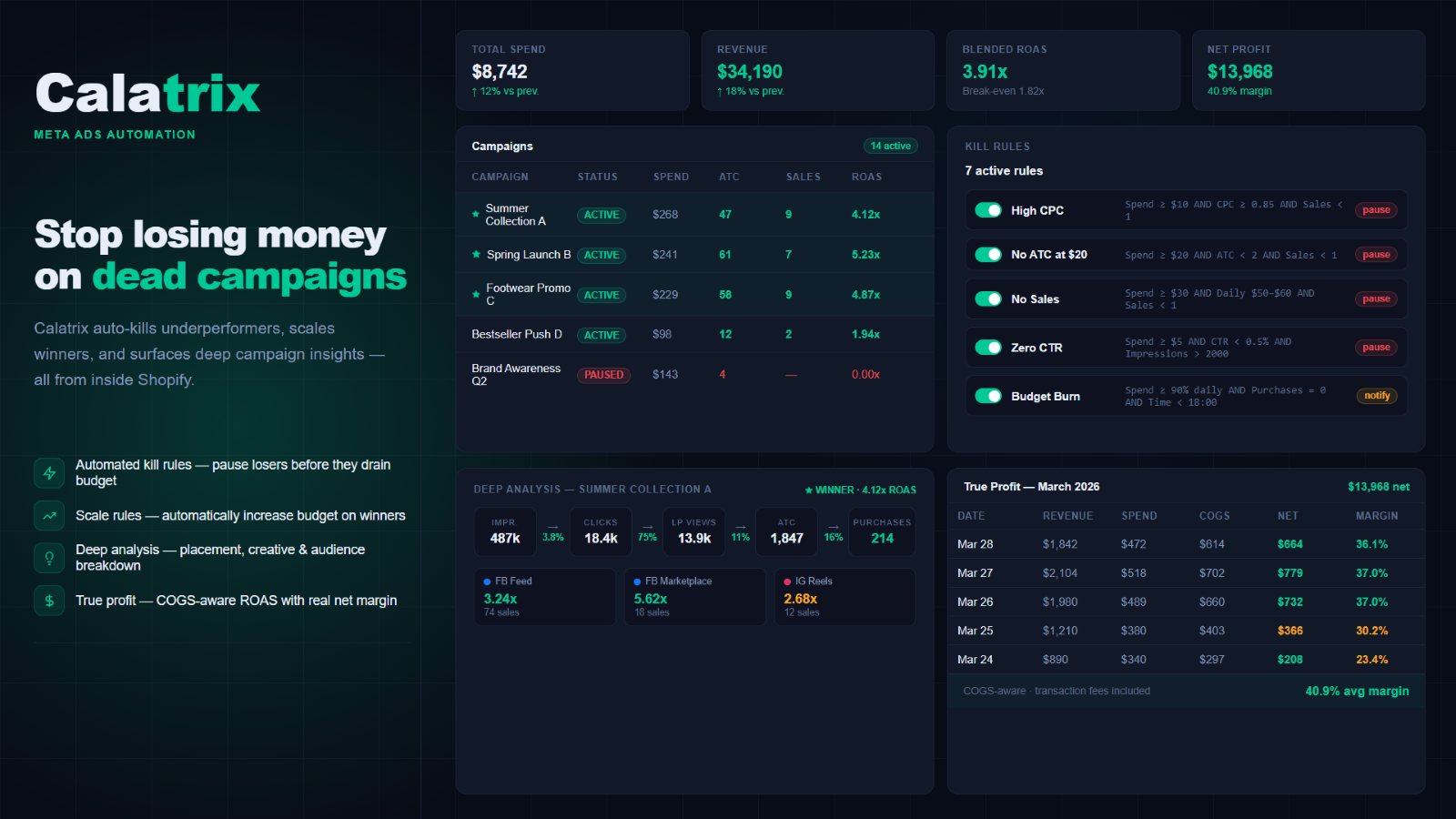Click the star next to Spring Launch B
Screen dimensions: 1456x819
point(476,255)
